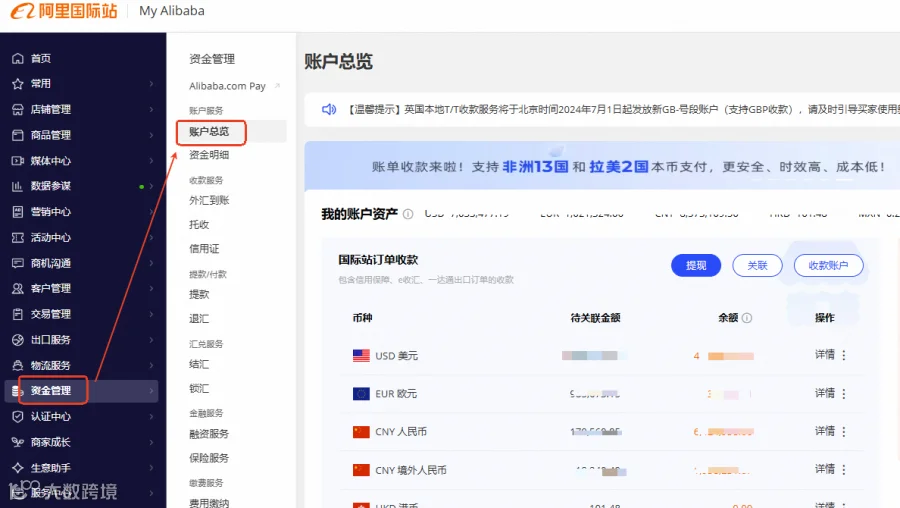This screenshot has height=508, width=900.
Task: Click the shop icon for 店铺管理
Action: click(18, 109)
